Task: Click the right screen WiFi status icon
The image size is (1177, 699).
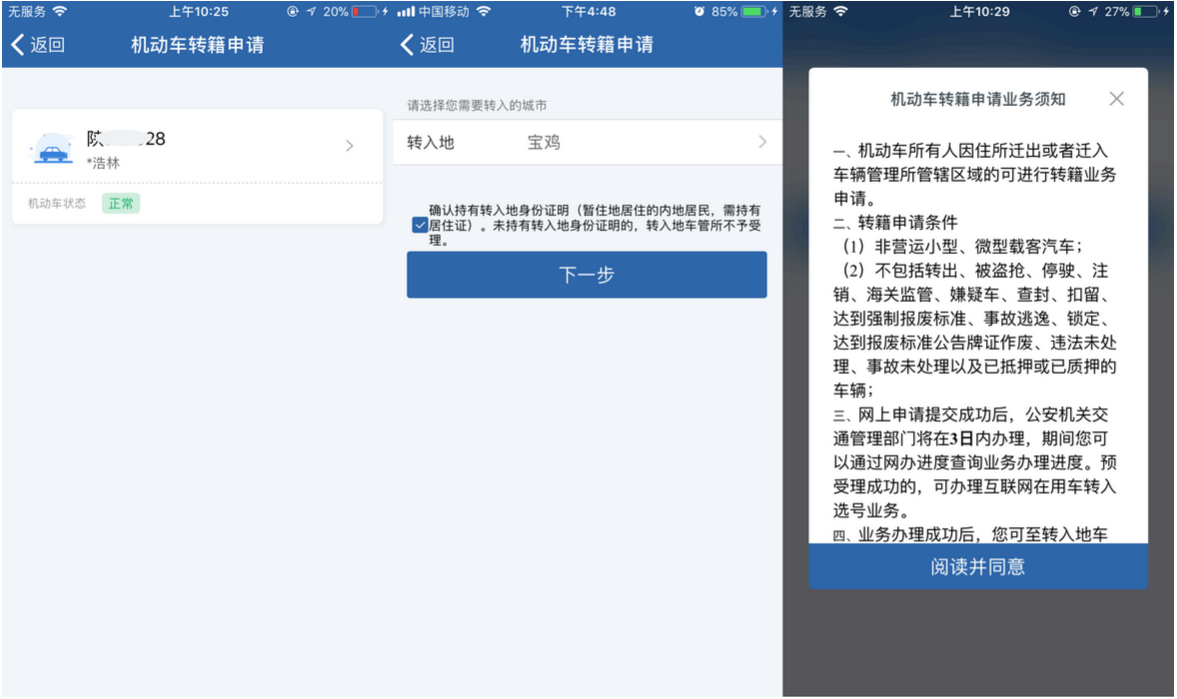Action: click(841, 11)
